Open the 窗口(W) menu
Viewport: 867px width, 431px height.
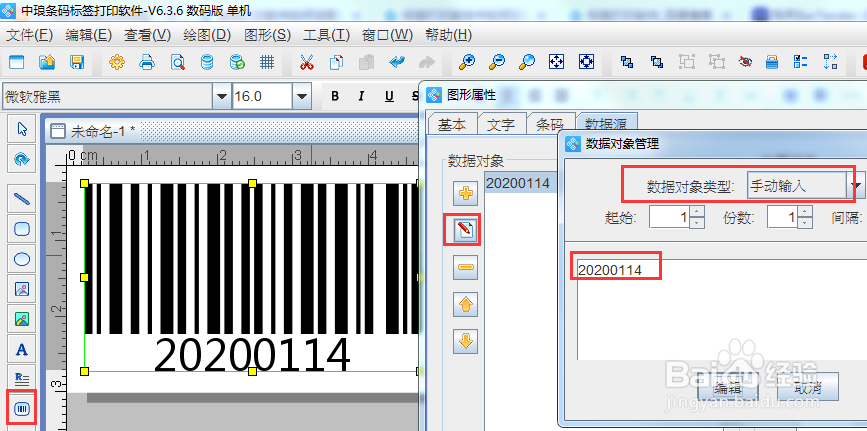point(387,35)
